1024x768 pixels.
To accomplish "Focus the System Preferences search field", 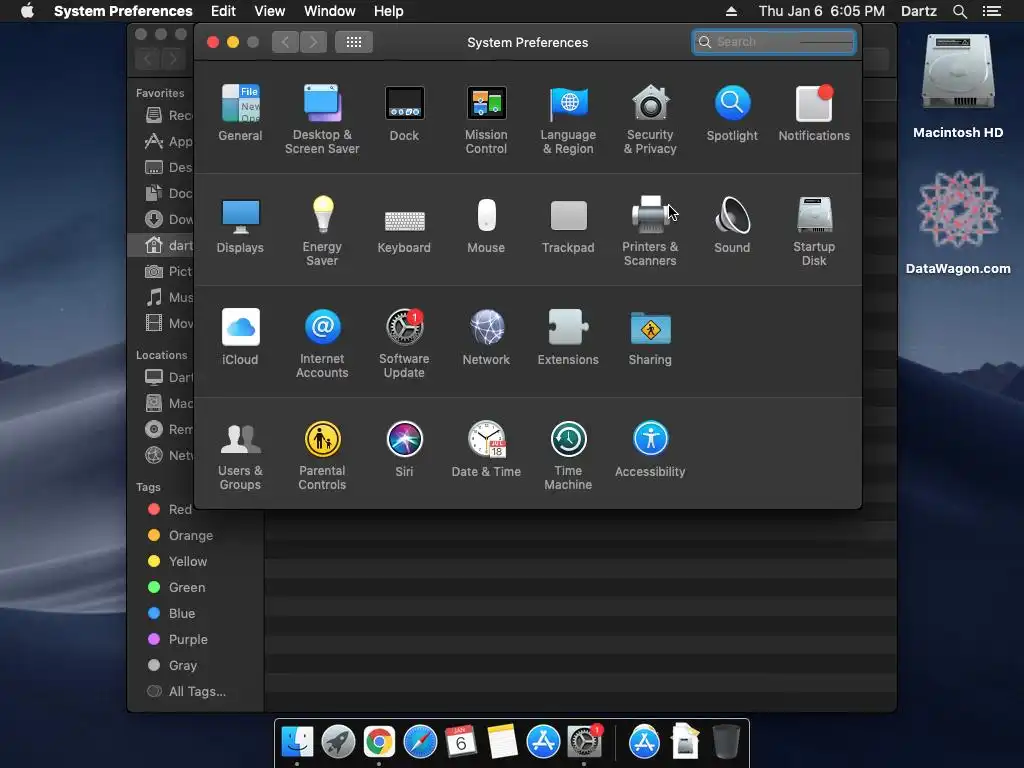I will coord(774,42).
